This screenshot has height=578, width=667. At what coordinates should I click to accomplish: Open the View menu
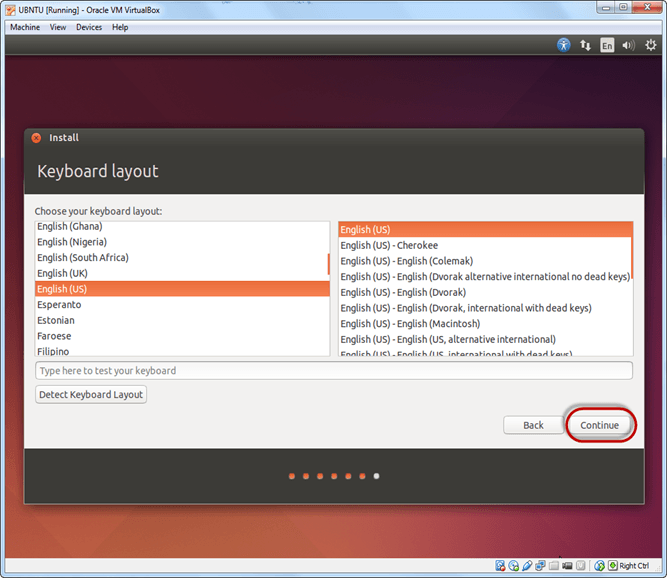coord(58,27)
